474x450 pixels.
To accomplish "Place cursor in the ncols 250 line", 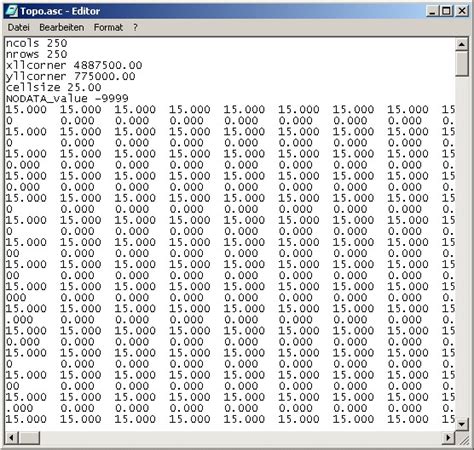I will coord(37,43).
